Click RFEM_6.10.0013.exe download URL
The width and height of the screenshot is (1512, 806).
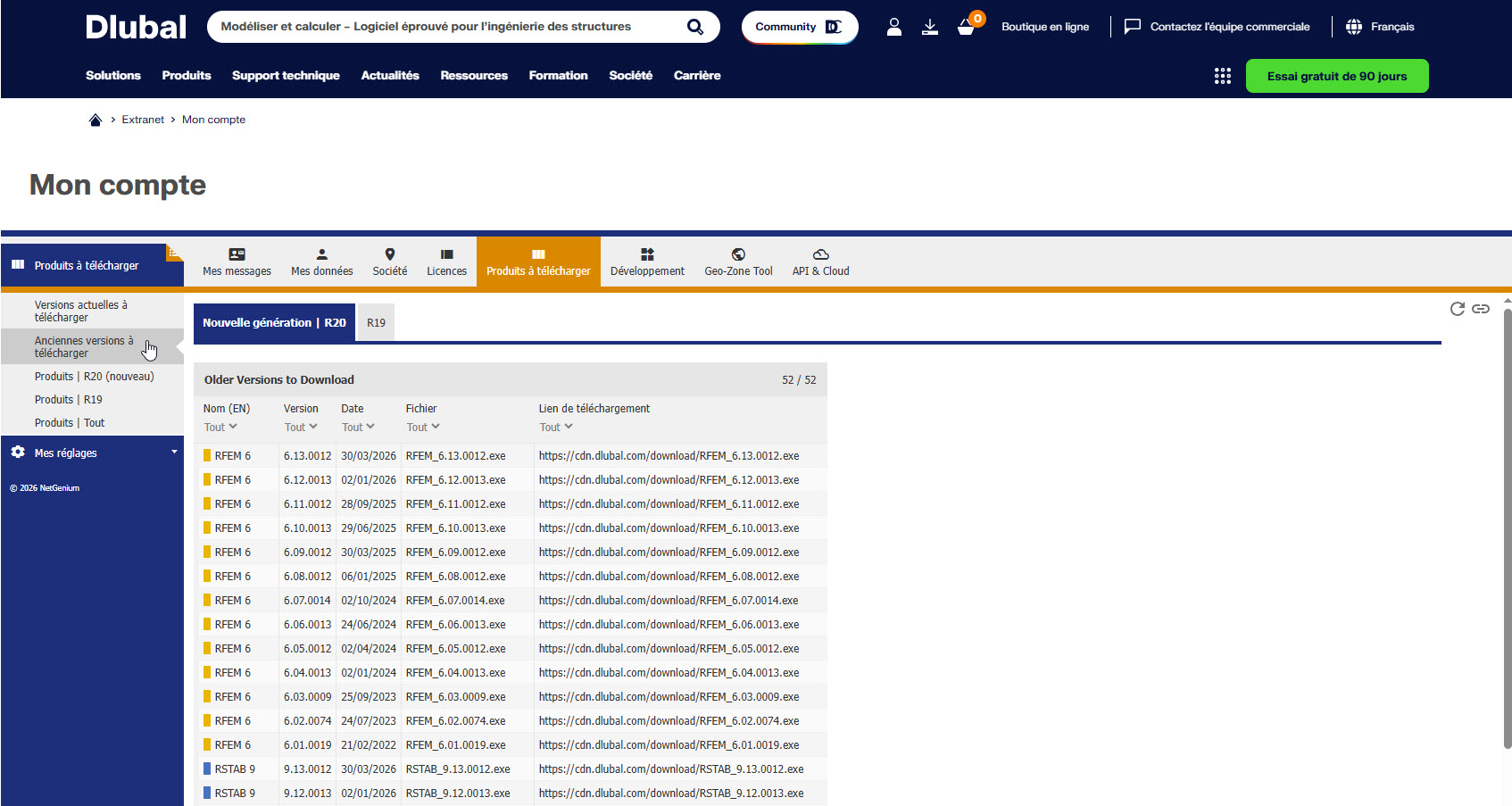tap(669, 528)
